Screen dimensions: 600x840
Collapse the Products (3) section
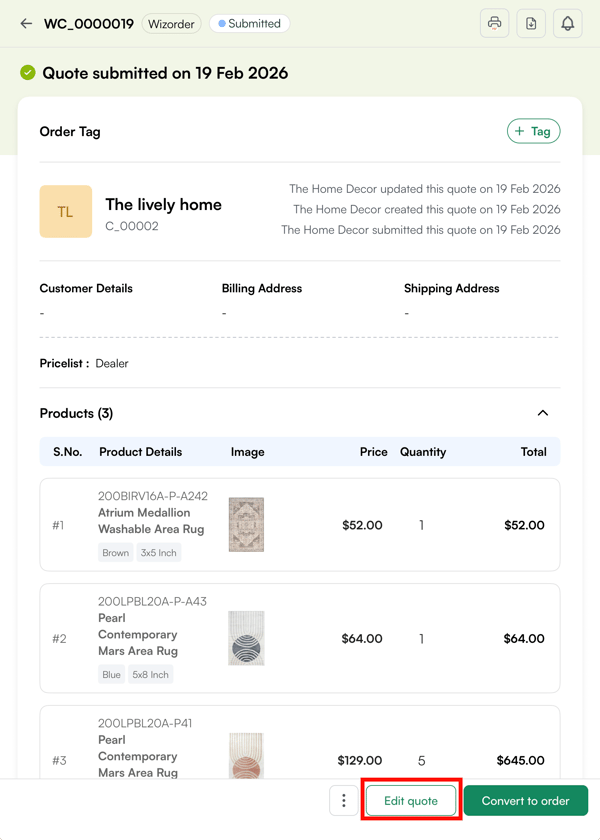coord(543,412)
